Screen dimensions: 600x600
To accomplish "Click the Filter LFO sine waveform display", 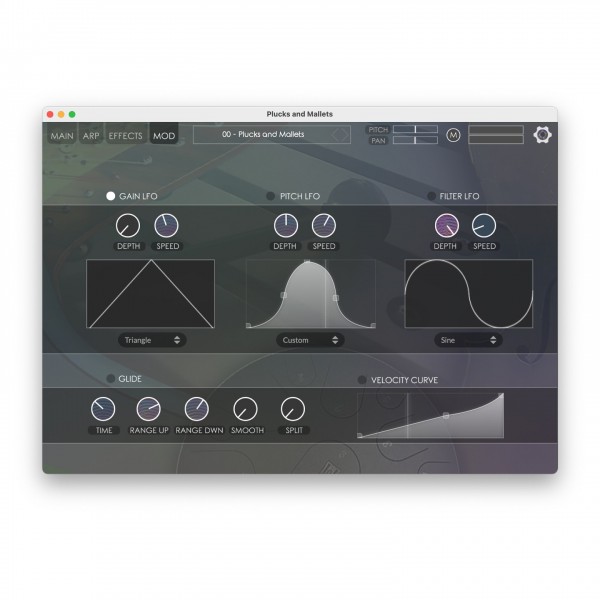I will (469, 293).
